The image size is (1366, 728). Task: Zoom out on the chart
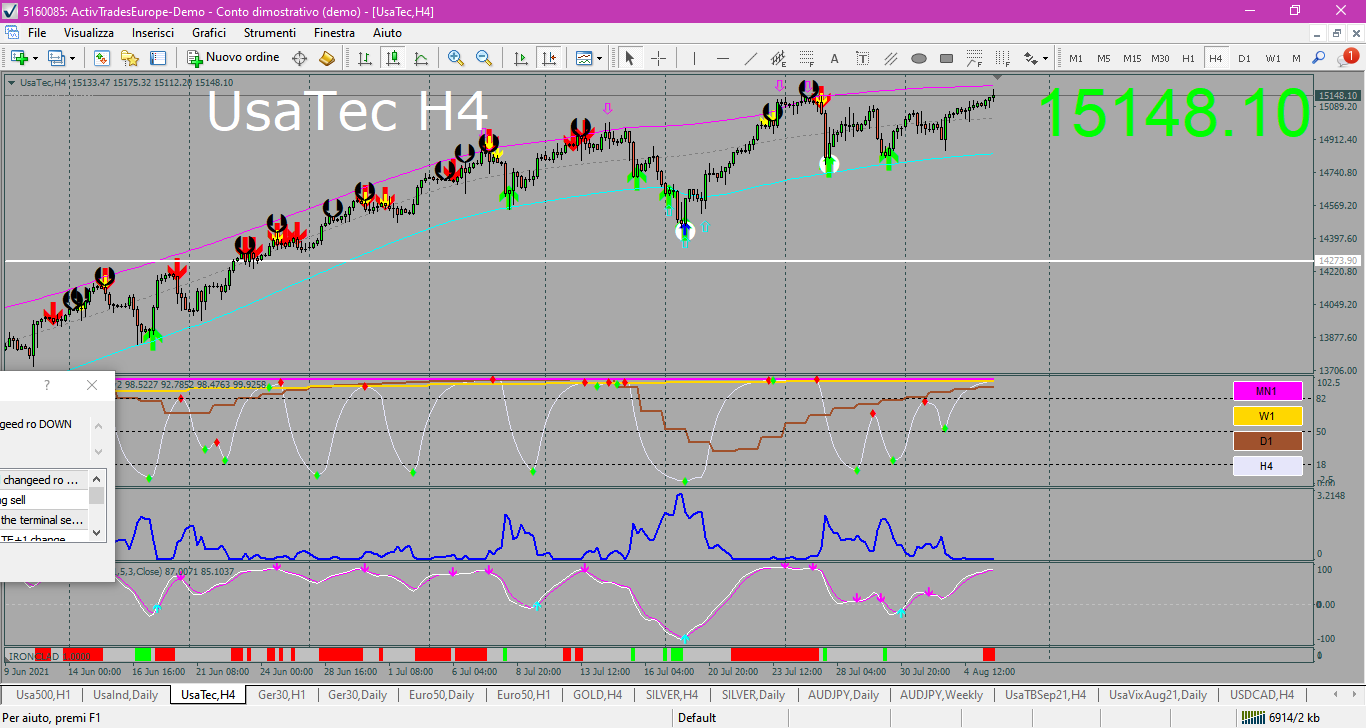[484, 58]
